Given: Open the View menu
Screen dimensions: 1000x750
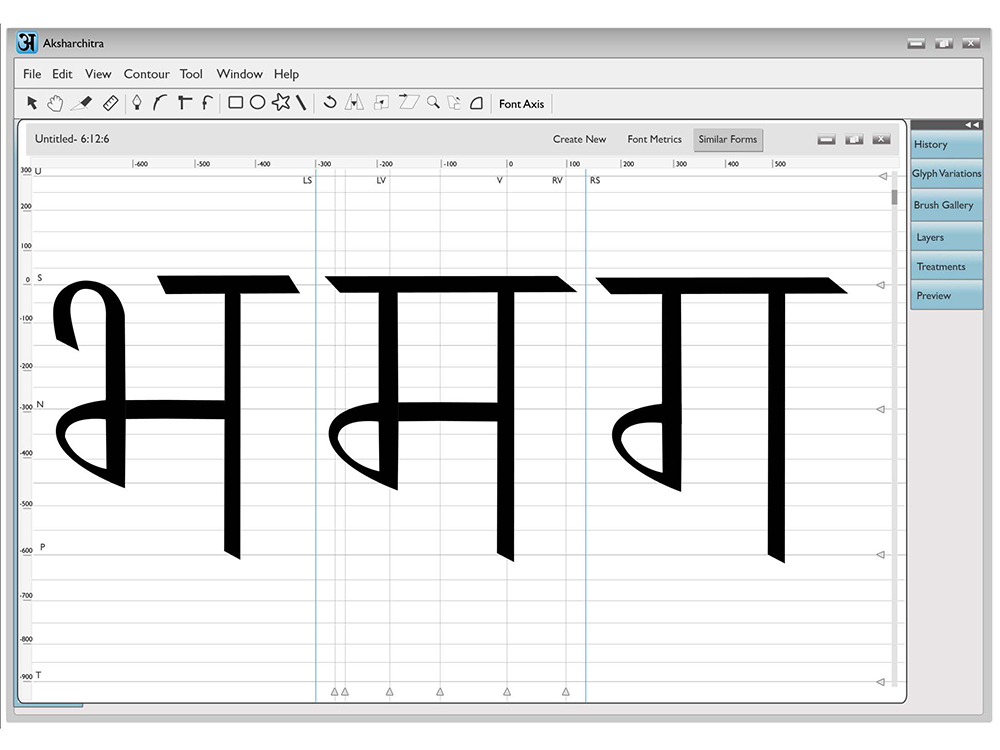Looking at the screenshot, I should click(x=98, y=74).
